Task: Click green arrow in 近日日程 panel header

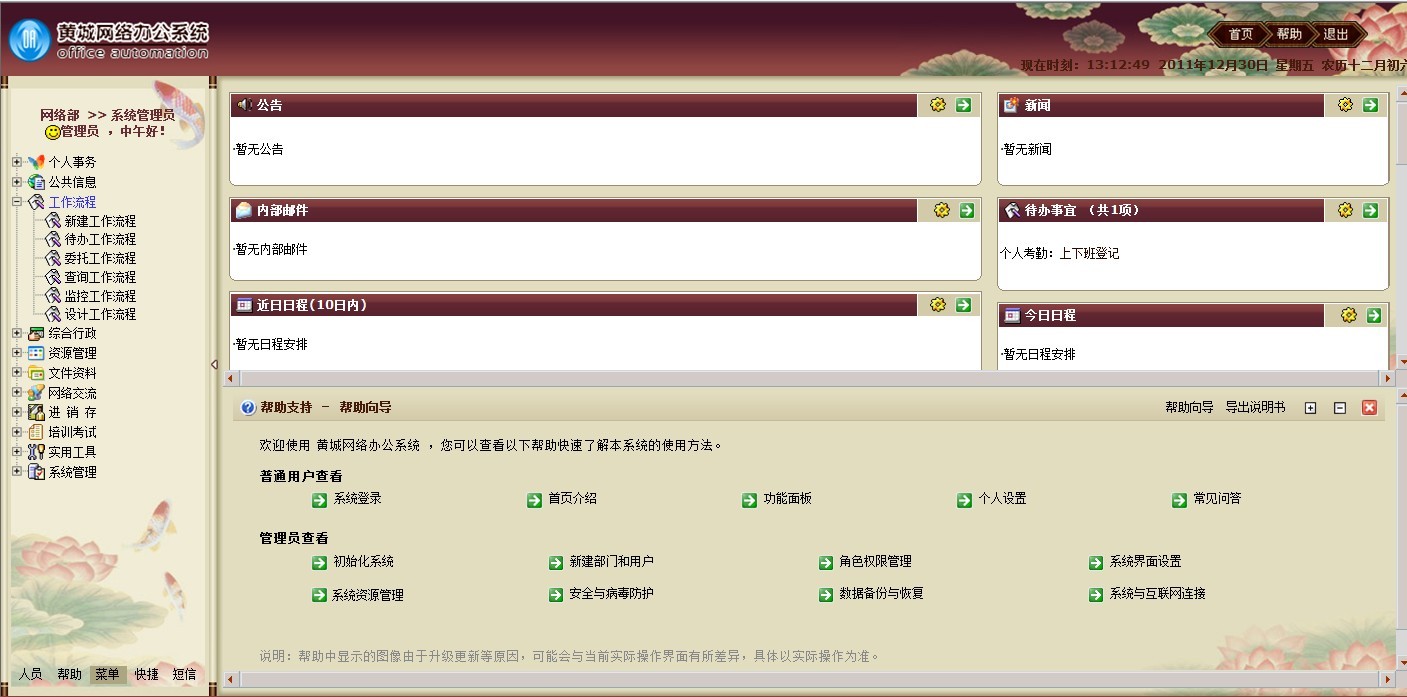Action: [x=963, y=305]
